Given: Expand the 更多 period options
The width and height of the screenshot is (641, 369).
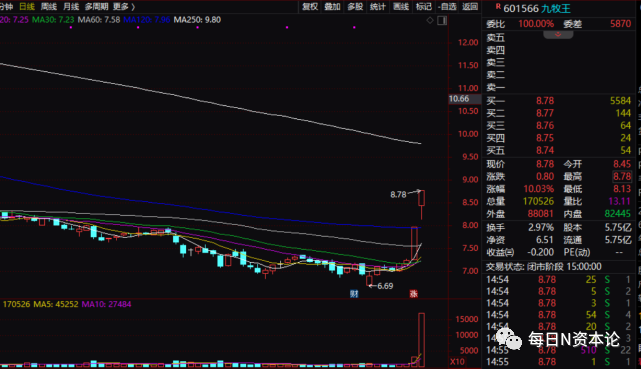Looking at the screenshot, I should click(123, 7).
